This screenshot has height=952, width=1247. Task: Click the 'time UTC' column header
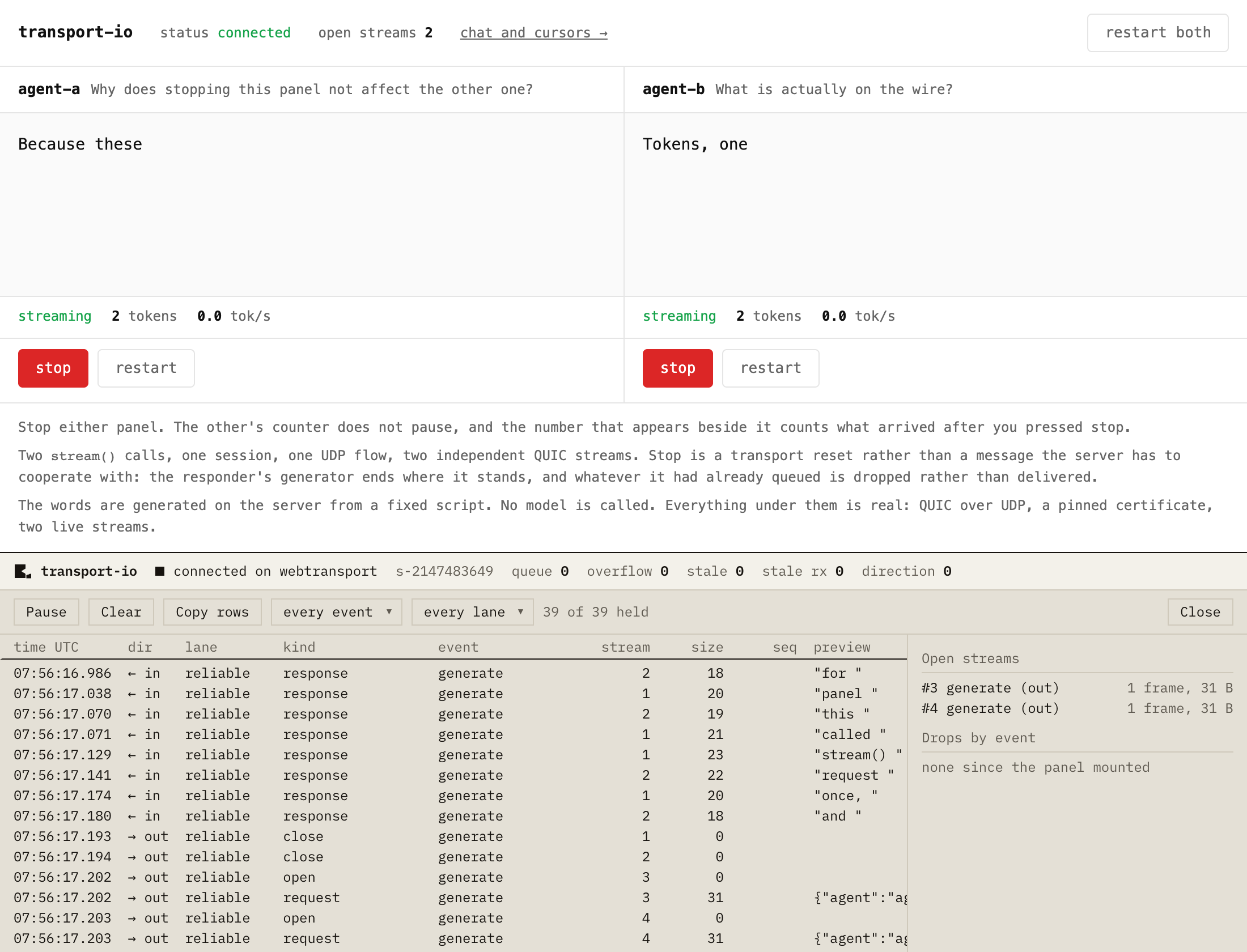pos(46,647)
